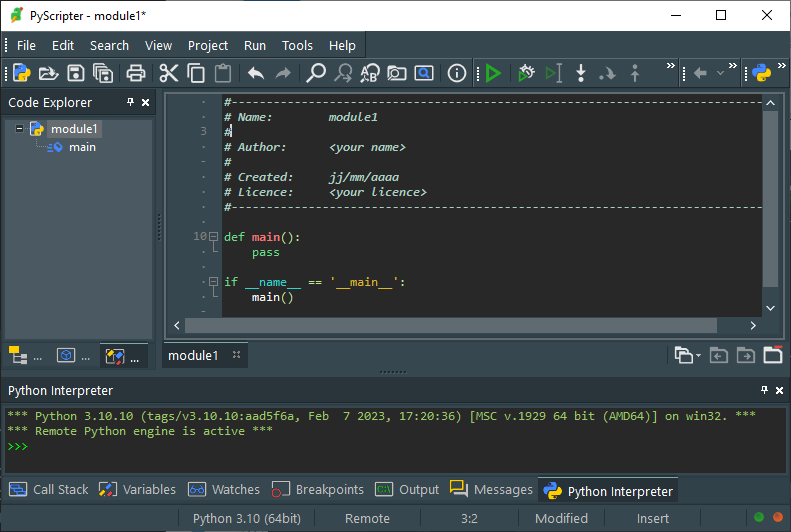
Task: Switch to the Project Explorer side tab
Action: pyautogui.click(x=73, y=356)
